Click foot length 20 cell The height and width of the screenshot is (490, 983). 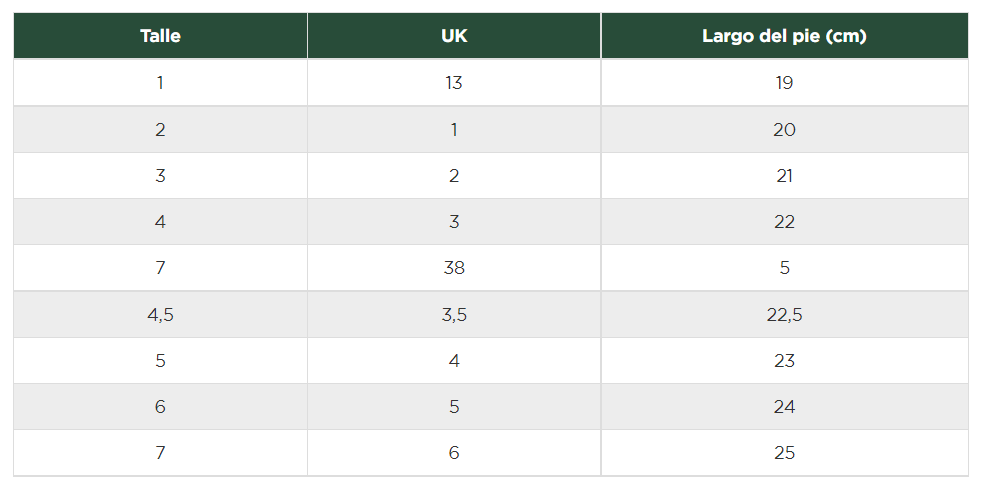[x=784, y=129]
